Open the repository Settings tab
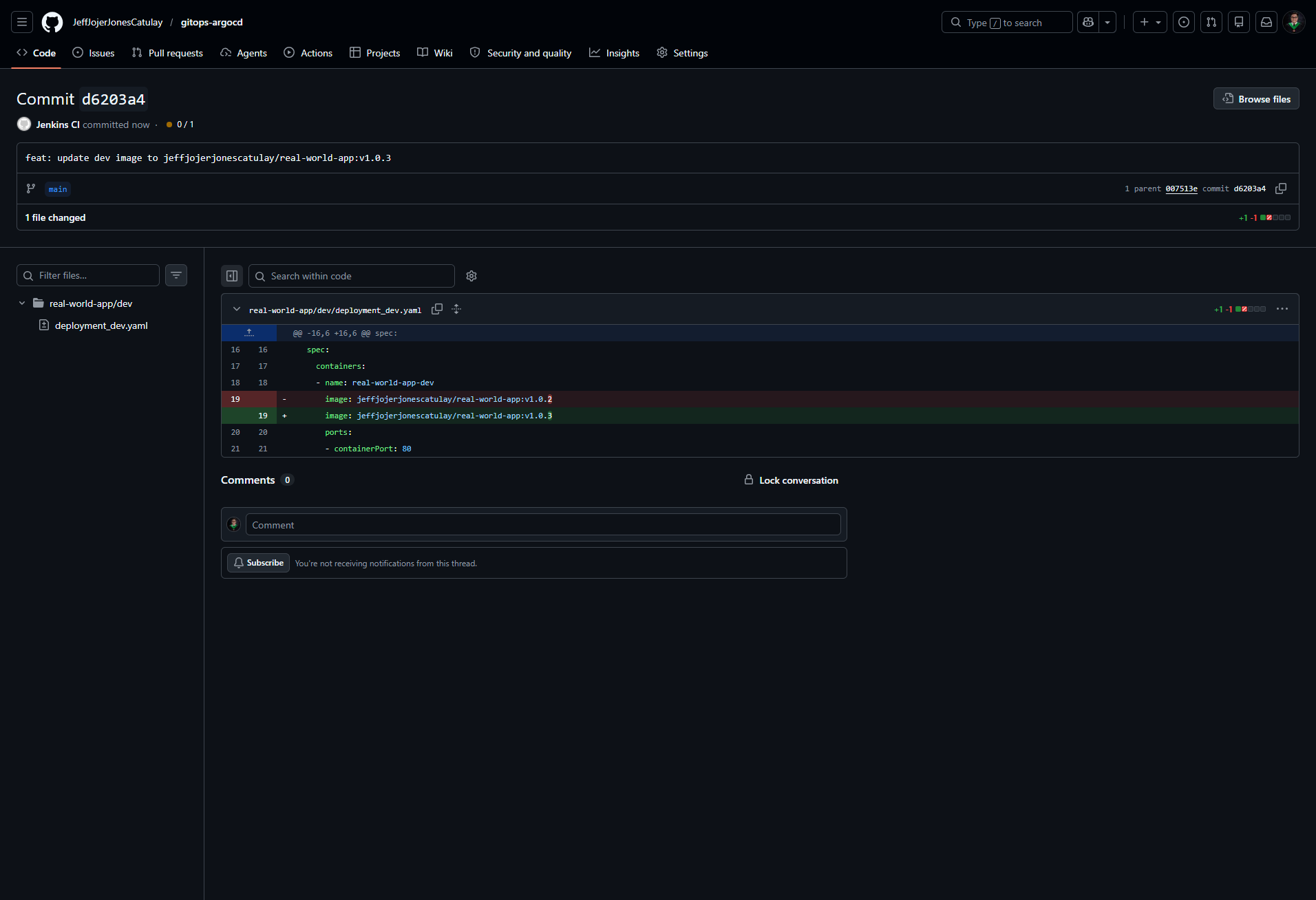 coord(682,53)
